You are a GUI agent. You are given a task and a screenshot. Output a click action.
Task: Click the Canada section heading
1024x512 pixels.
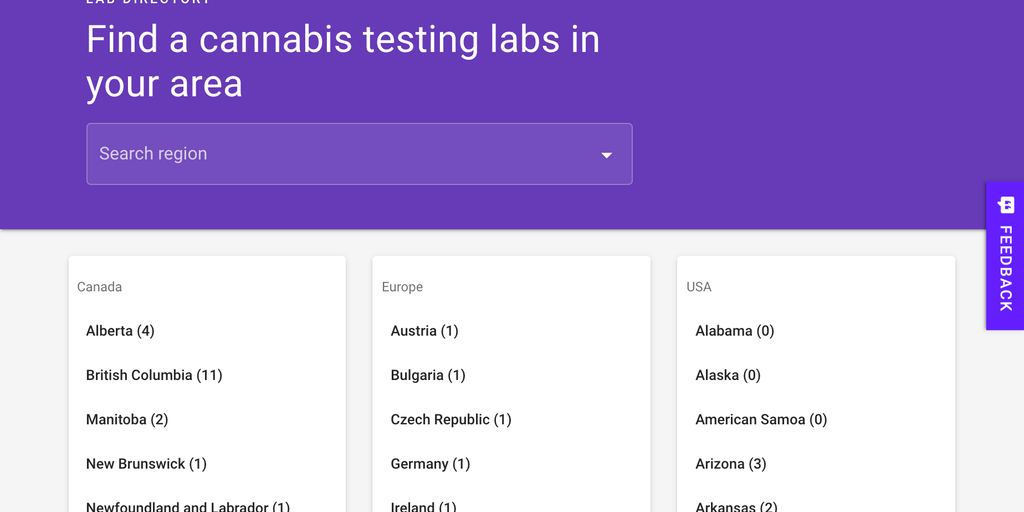click(100, 287)
